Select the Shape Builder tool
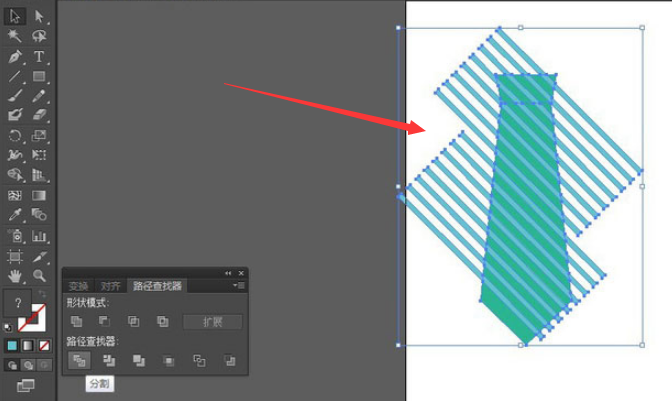The height and width of the screenshot is (401, 672). click(x=15, y=175)
